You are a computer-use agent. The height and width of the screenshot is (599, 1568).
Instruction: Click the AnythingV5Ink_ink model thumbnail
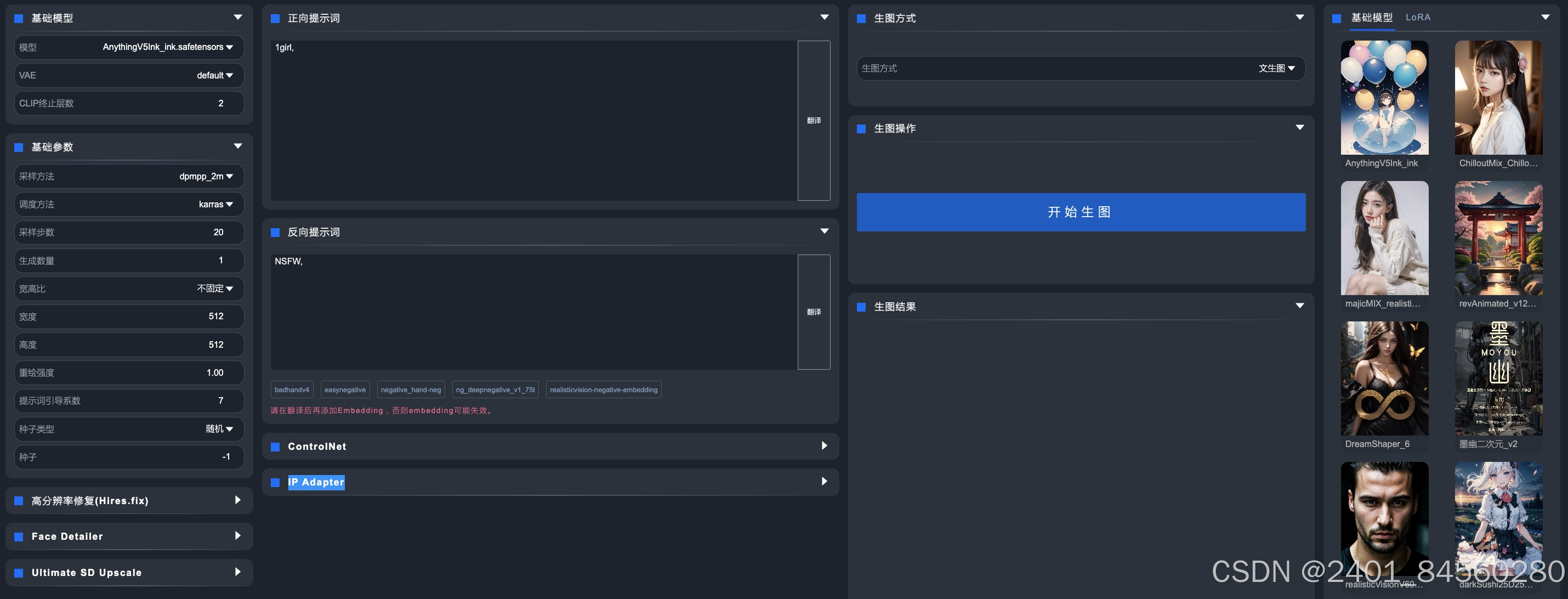coord(1384,98)
